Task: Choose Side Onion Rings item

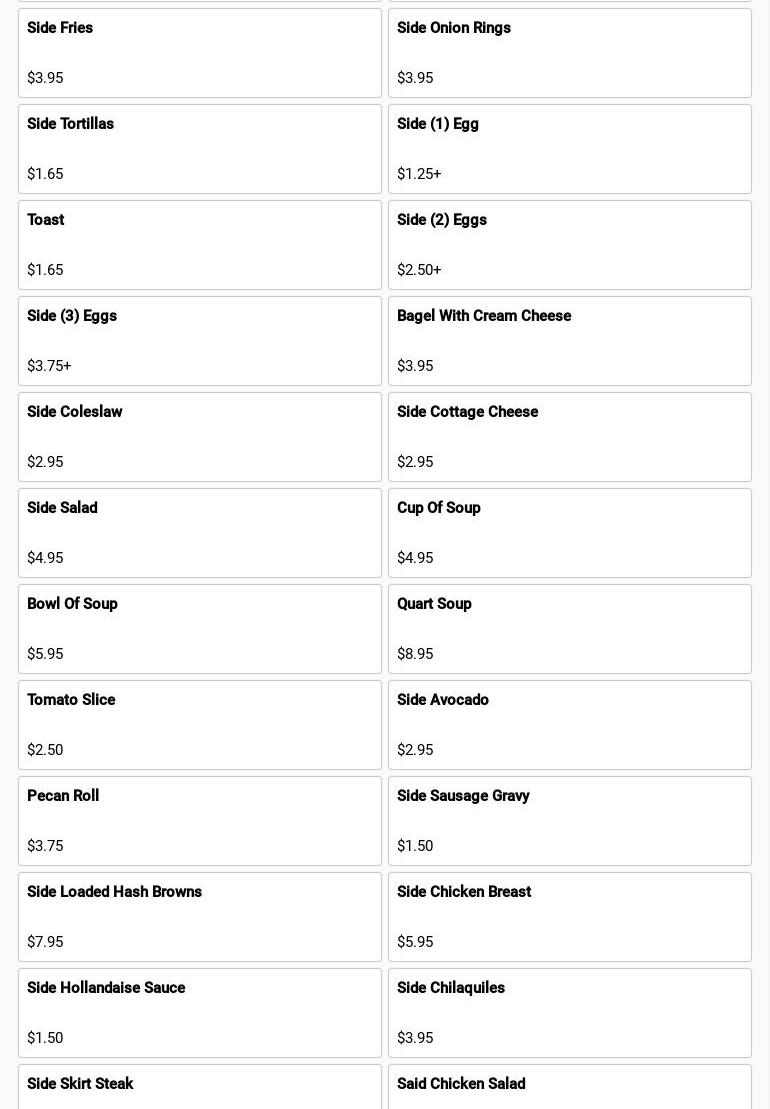Action: pyautogui.click(x=569, y=53)
